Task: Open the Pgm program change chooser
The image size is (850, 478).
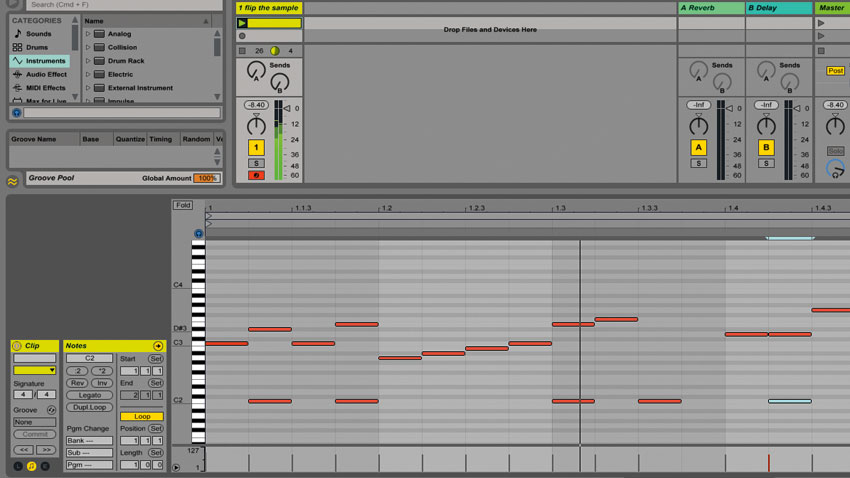Action: [89, 464]
